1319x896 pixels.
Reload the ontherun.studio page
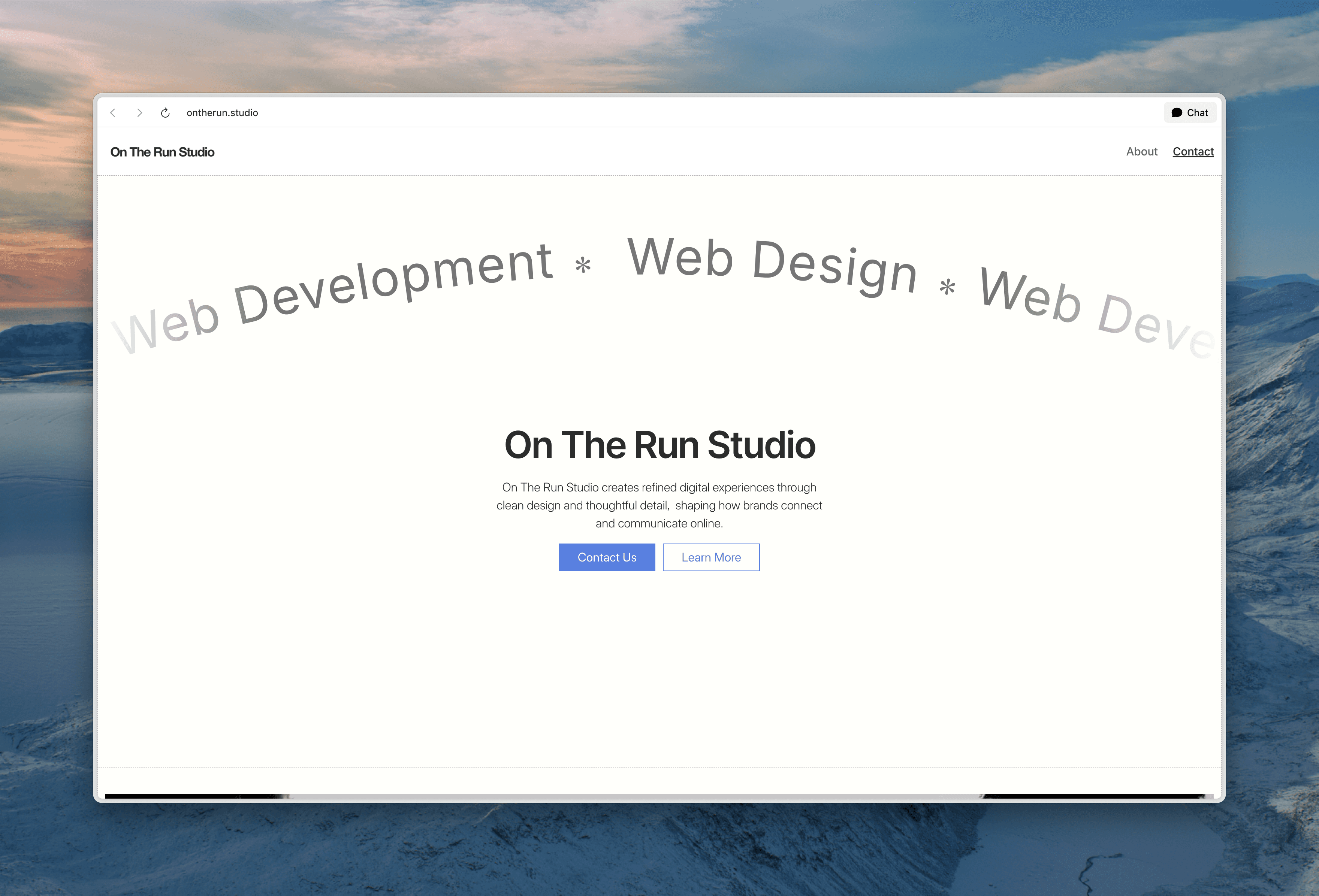(x=165, y=113)
